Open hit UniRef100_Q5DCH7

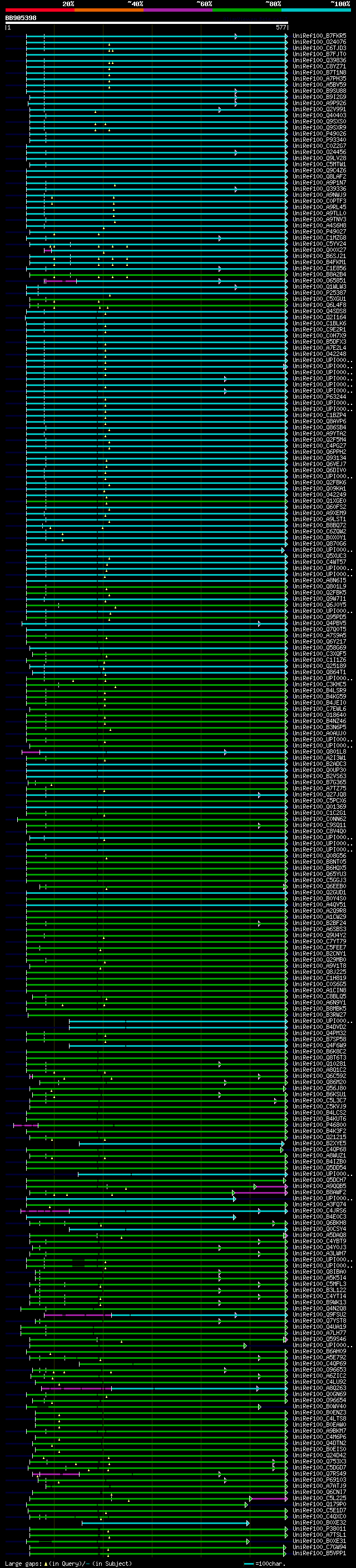point(319,1180)
